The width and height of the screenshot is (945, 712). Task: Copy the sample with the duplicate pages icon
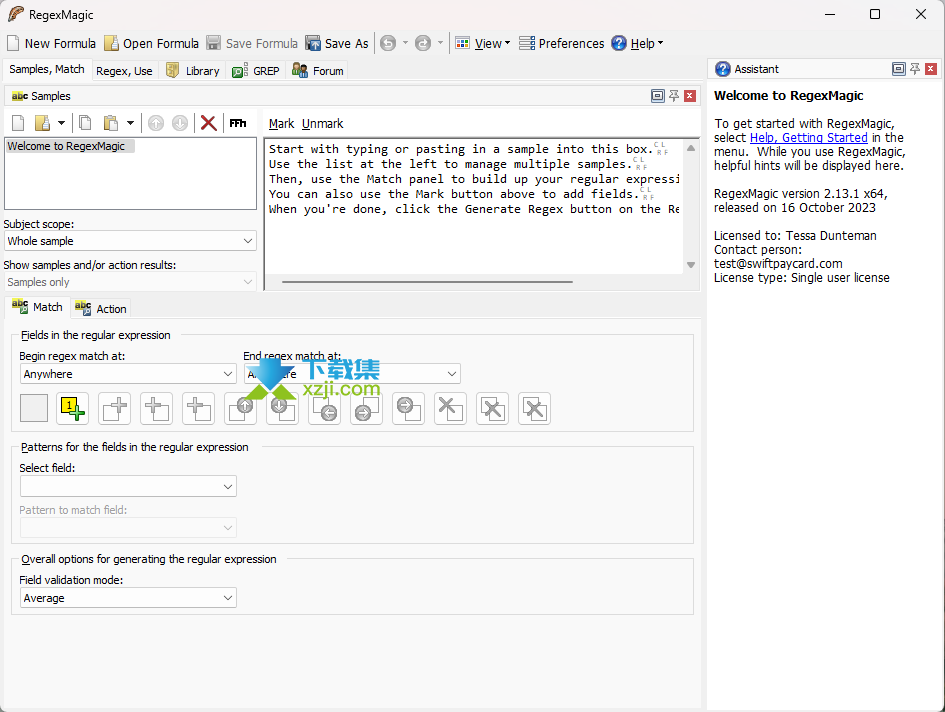[x=85, y=123]
